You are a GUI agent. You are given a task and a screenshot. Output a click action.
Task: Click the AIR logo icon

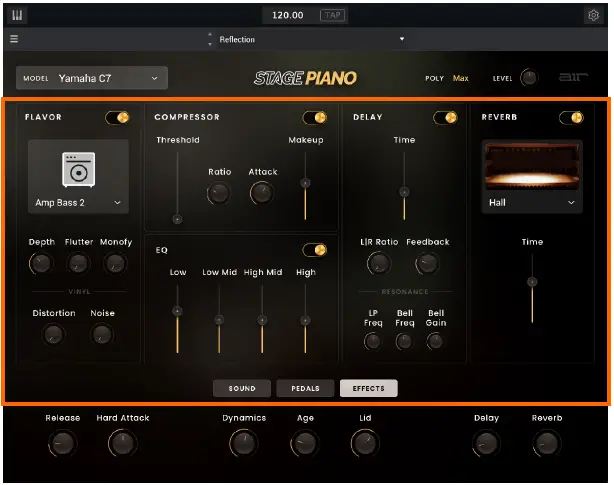(x=573, y=77)
